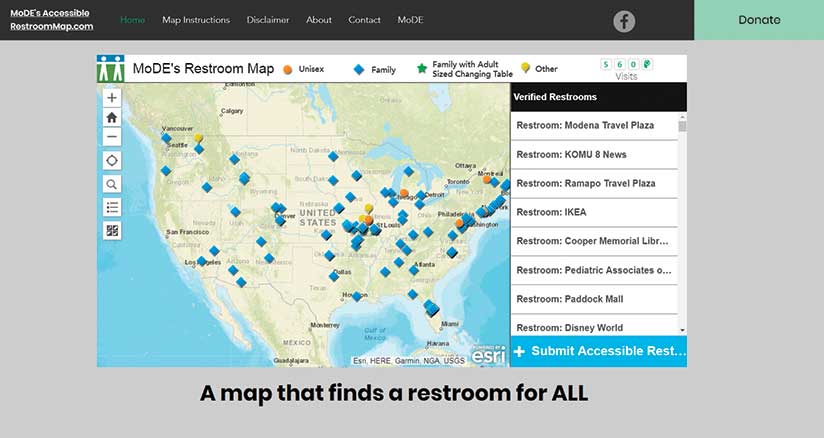Screen dimensions: 824x438
Task: Select the blue marker near Vancouver
Action: (x=166, y=138)
